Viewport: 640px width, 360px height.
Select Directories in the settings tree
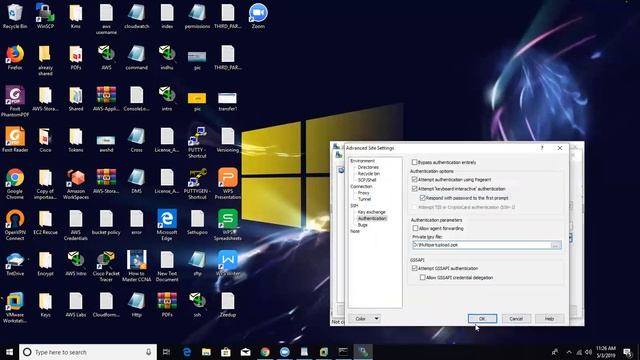point(368,167)
